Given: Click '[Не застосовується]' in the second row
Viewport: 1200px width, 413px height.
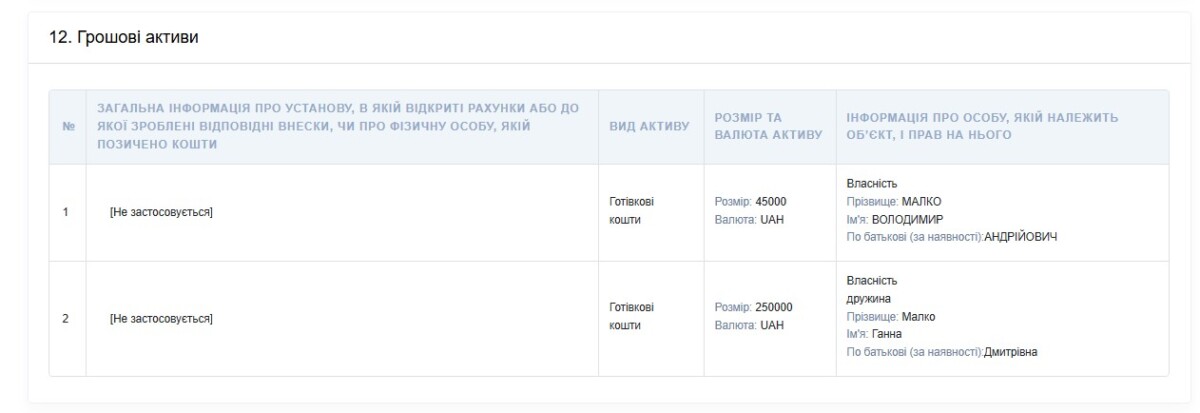Looking at the screenshot, I should click(162, 319).
